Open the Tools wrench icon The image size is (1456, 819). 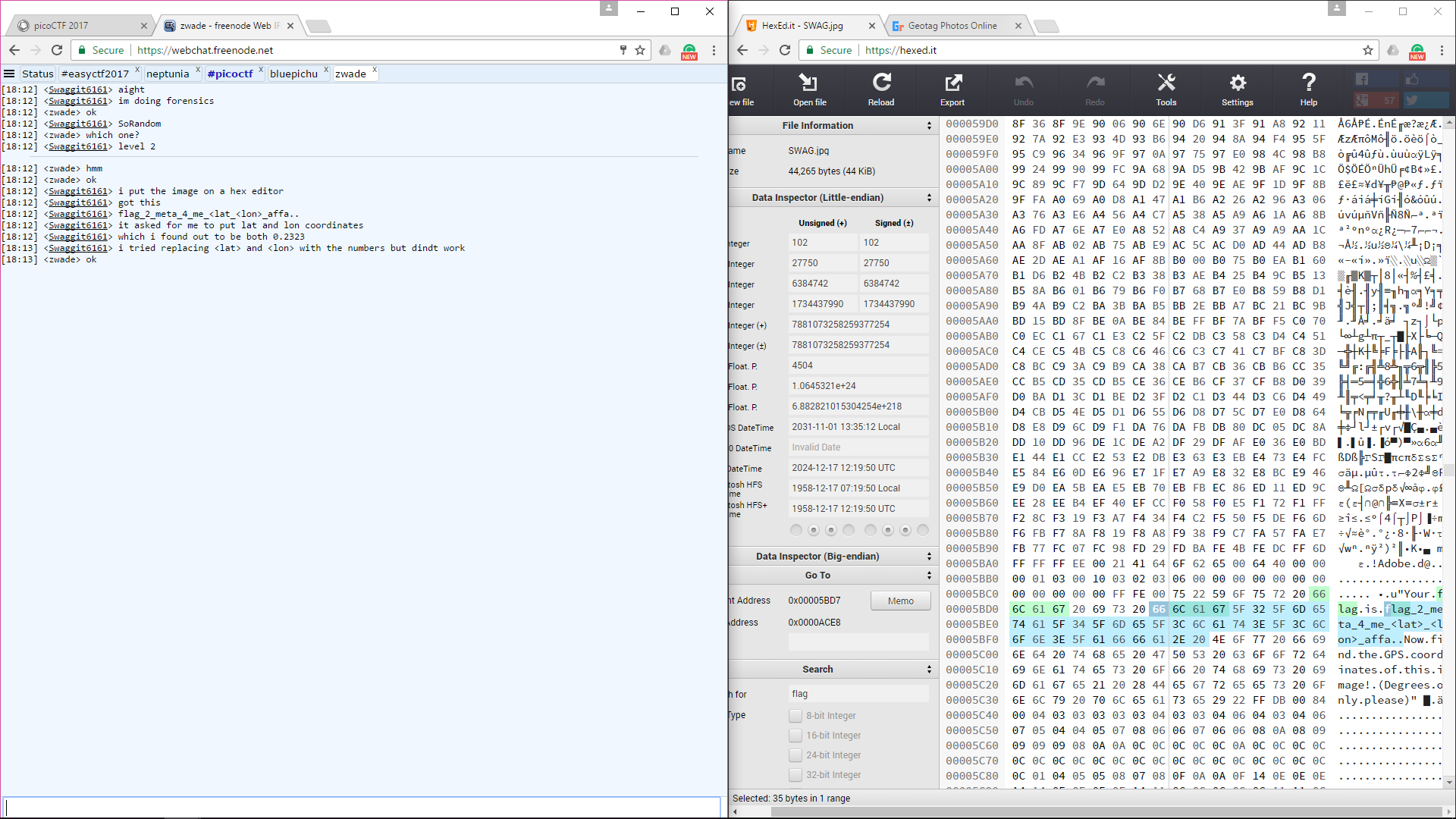(1166, 82)
